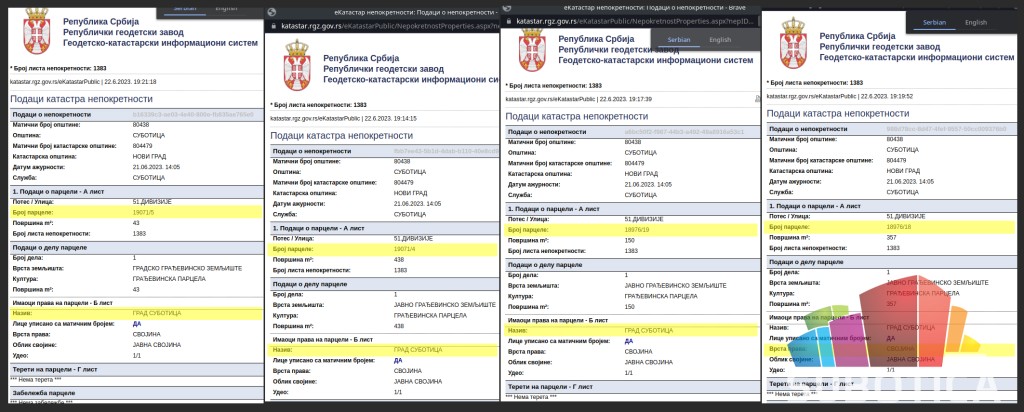
Task: Switch to English in the parcel 18976/18 page
Action: click(975, 22)
